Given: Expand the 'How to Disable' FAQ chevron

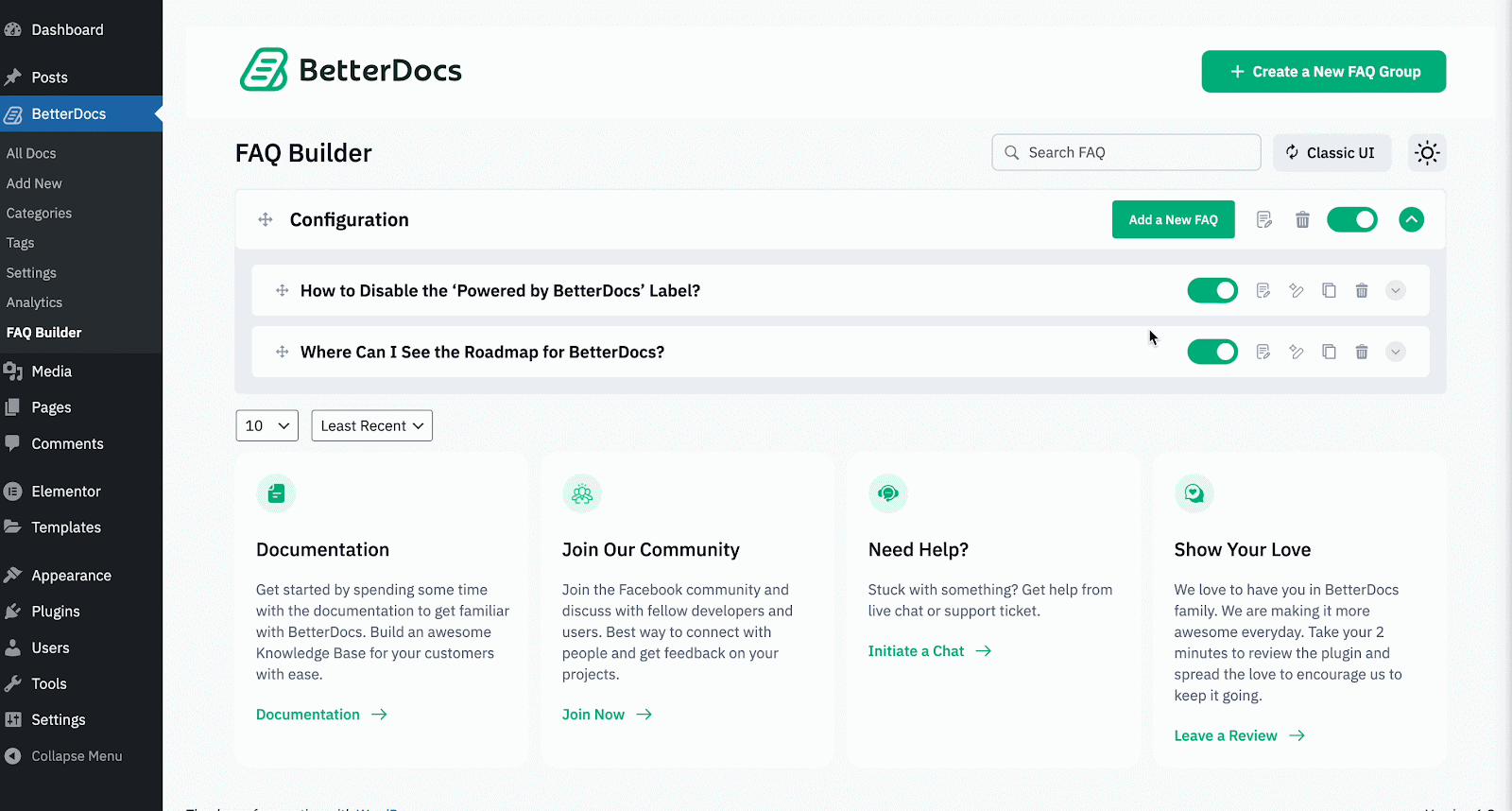Looking at the screenshot, I should (x=1396, y=290).
